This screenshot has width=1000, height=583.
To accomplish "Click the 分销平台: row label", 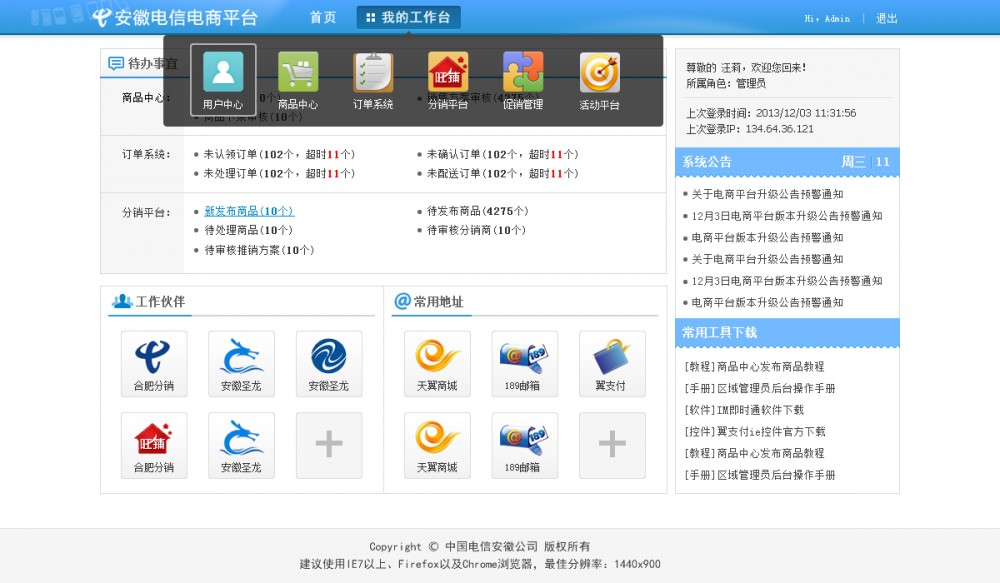I will [146, 212].
